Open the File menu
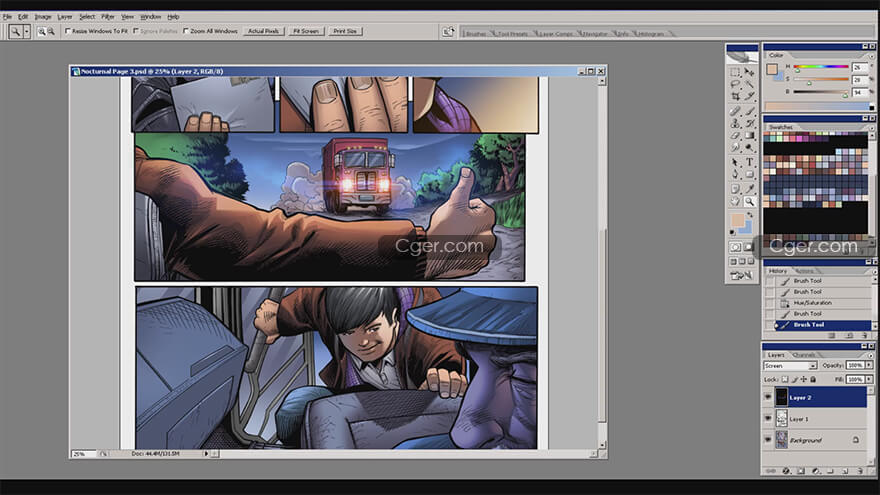 (x=7, y=17)
